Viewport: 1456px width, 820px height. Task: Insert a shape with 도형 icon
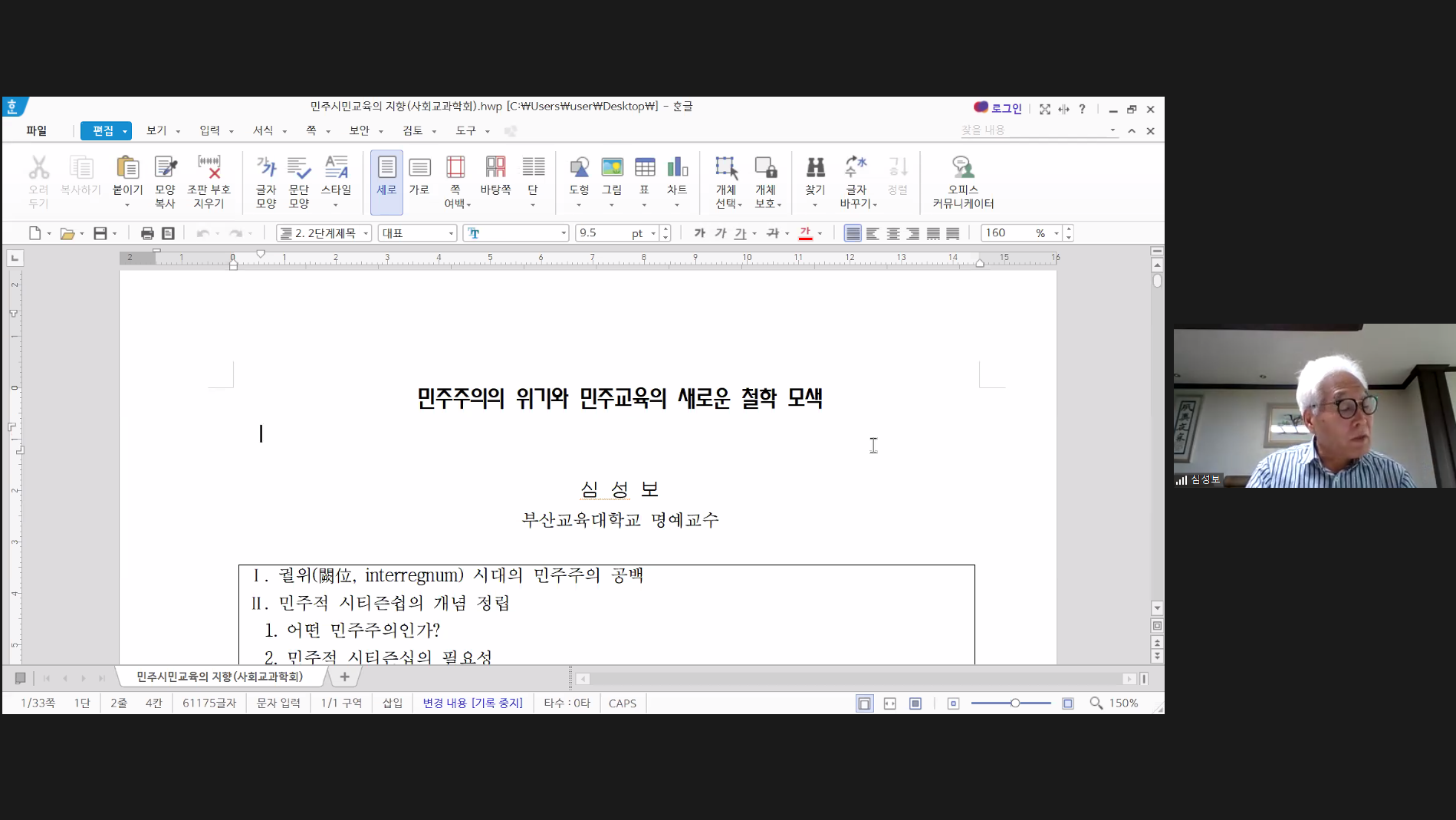click(579, 167)
